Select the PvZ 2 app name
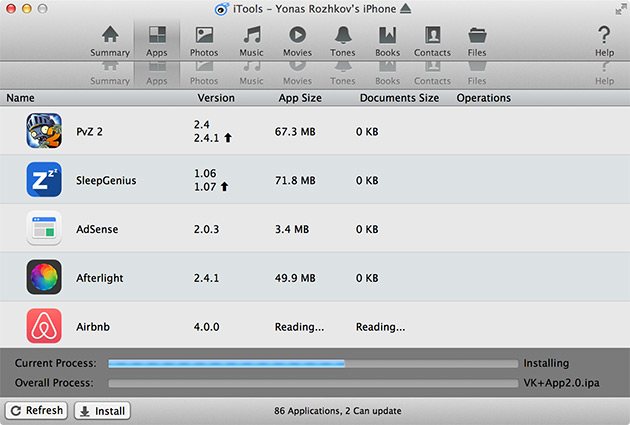This screenshot has width=630, height=425. pyautogui.click(x=89, y=132)
